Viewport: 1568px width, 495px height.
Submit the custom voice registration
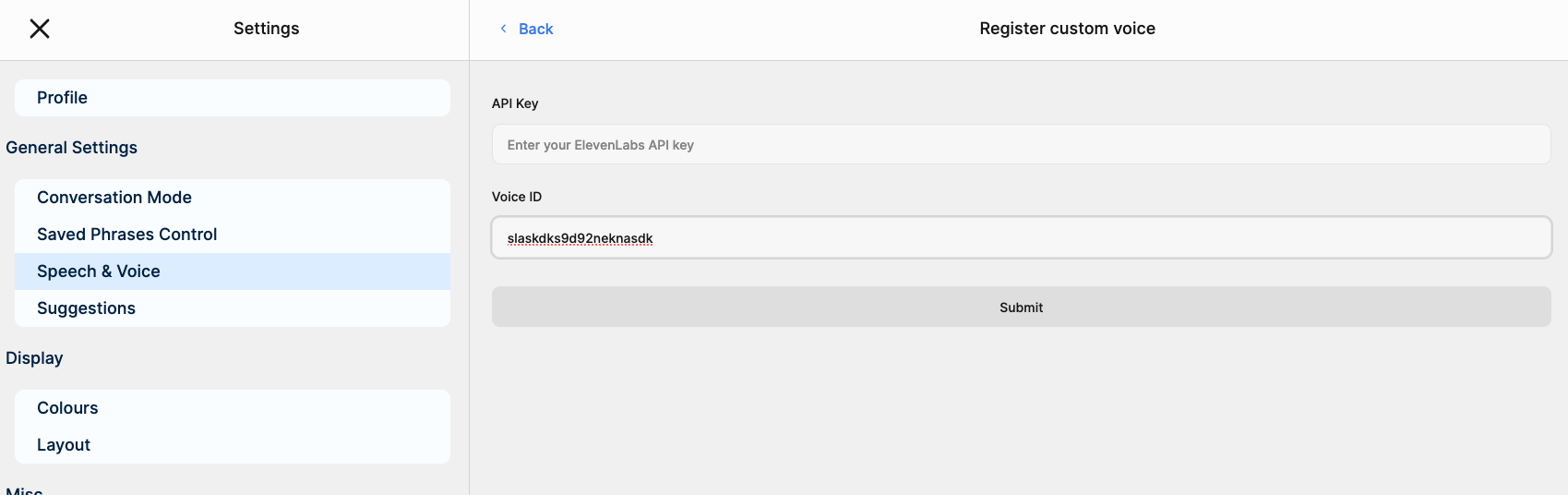coord(1021,307)
